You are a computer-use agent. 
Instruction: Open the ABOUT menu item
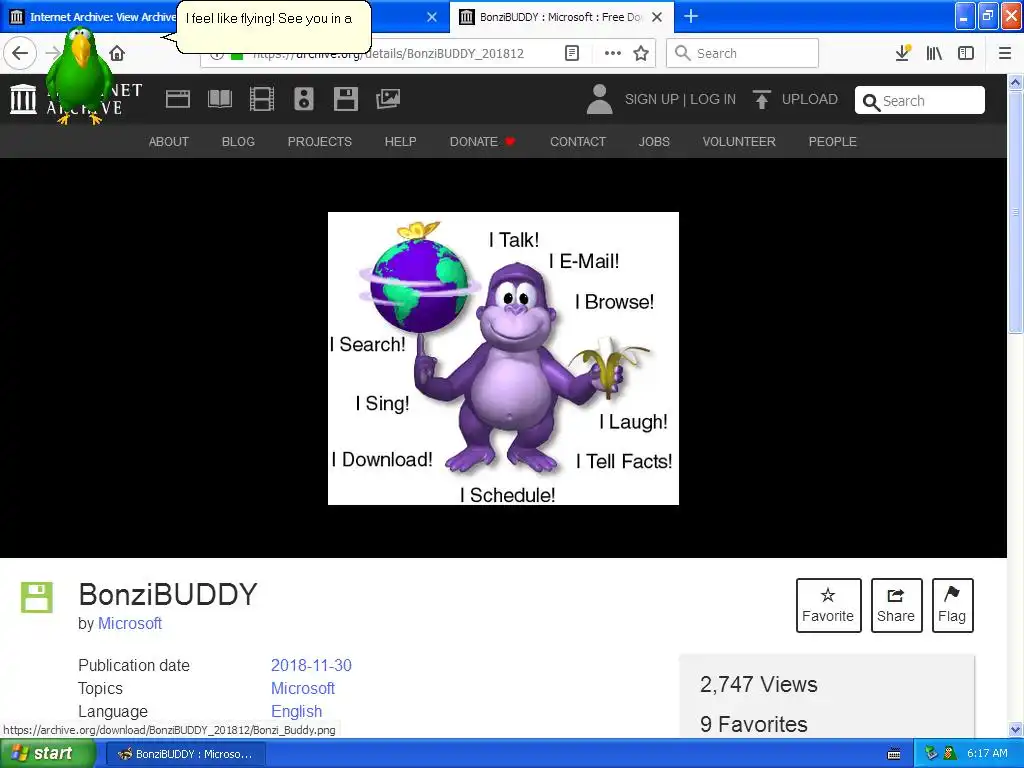click(x=168, y=142)
